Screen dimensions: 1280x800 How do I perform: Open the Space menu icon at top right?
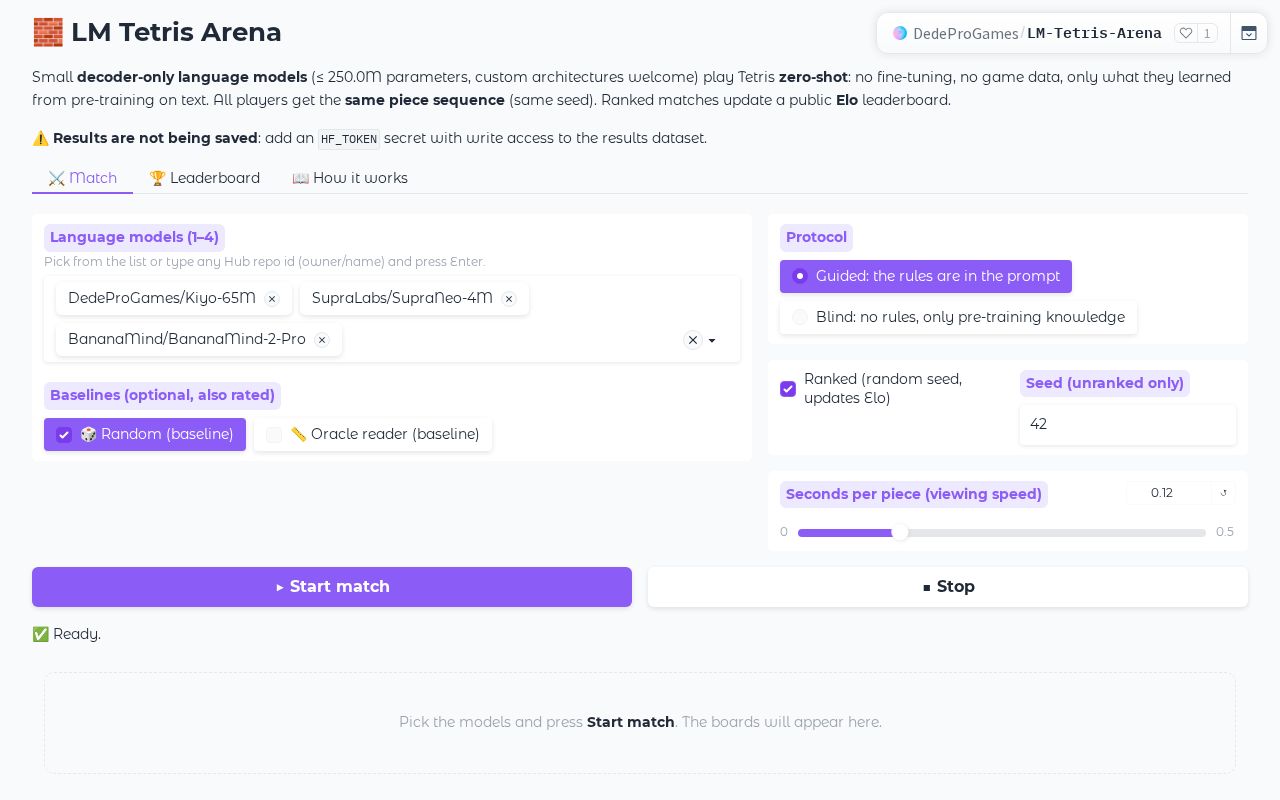pyautogui.click(x=1249, y=33)
